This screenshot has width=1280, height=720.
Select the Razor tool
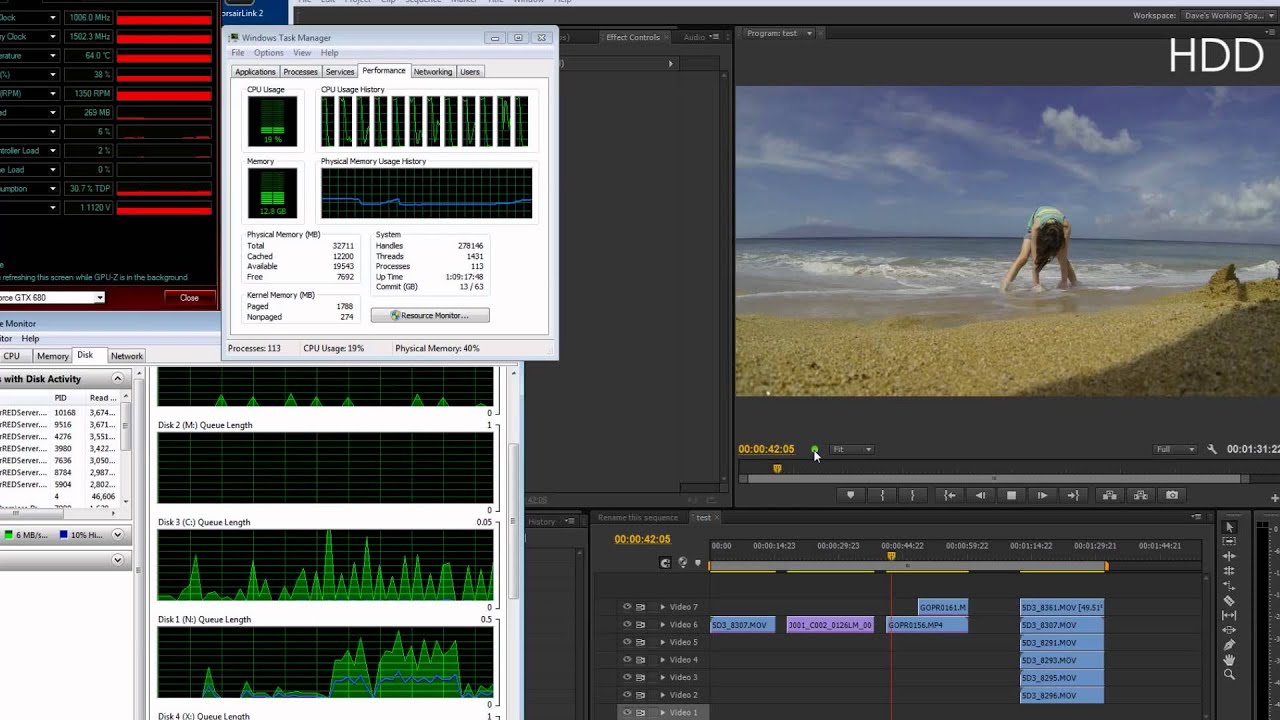[x=1230, y=601]
